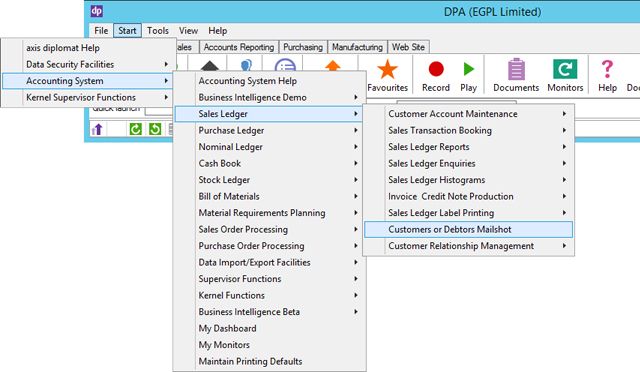The width and height of the screenshot is (640, 372).
Task: Select My Dashboard menu entry
Action: (x=269, y=328)
